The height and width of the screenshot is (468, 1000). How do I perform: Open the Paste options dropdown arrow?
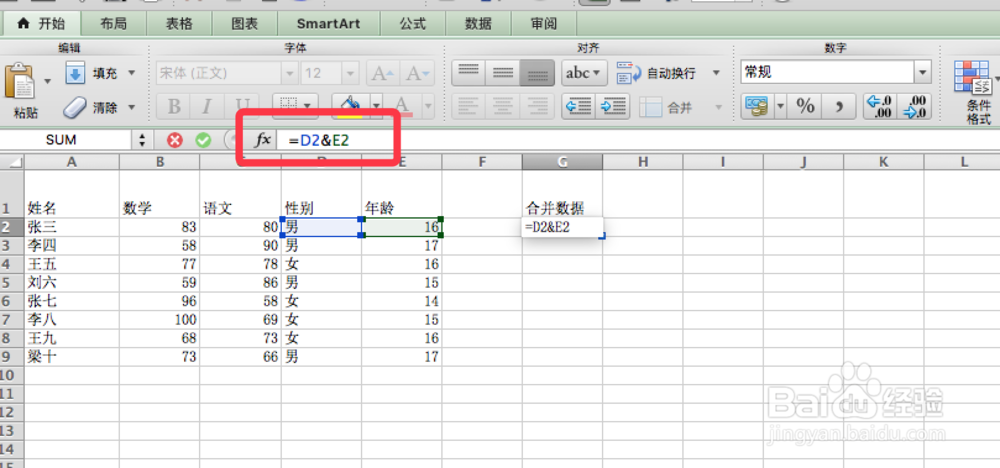[47, 82]
